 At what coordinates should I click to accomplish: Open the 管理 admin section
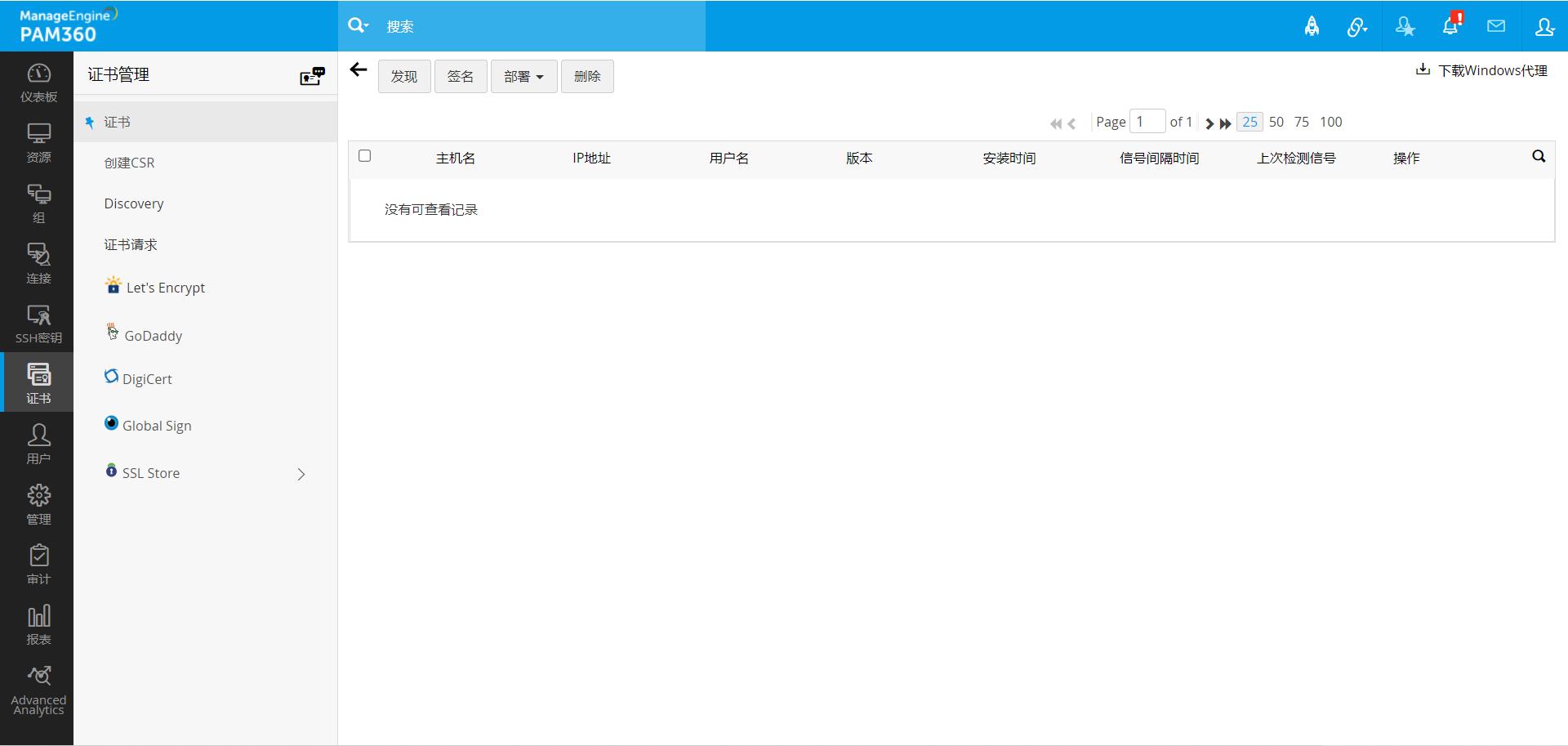38,504
